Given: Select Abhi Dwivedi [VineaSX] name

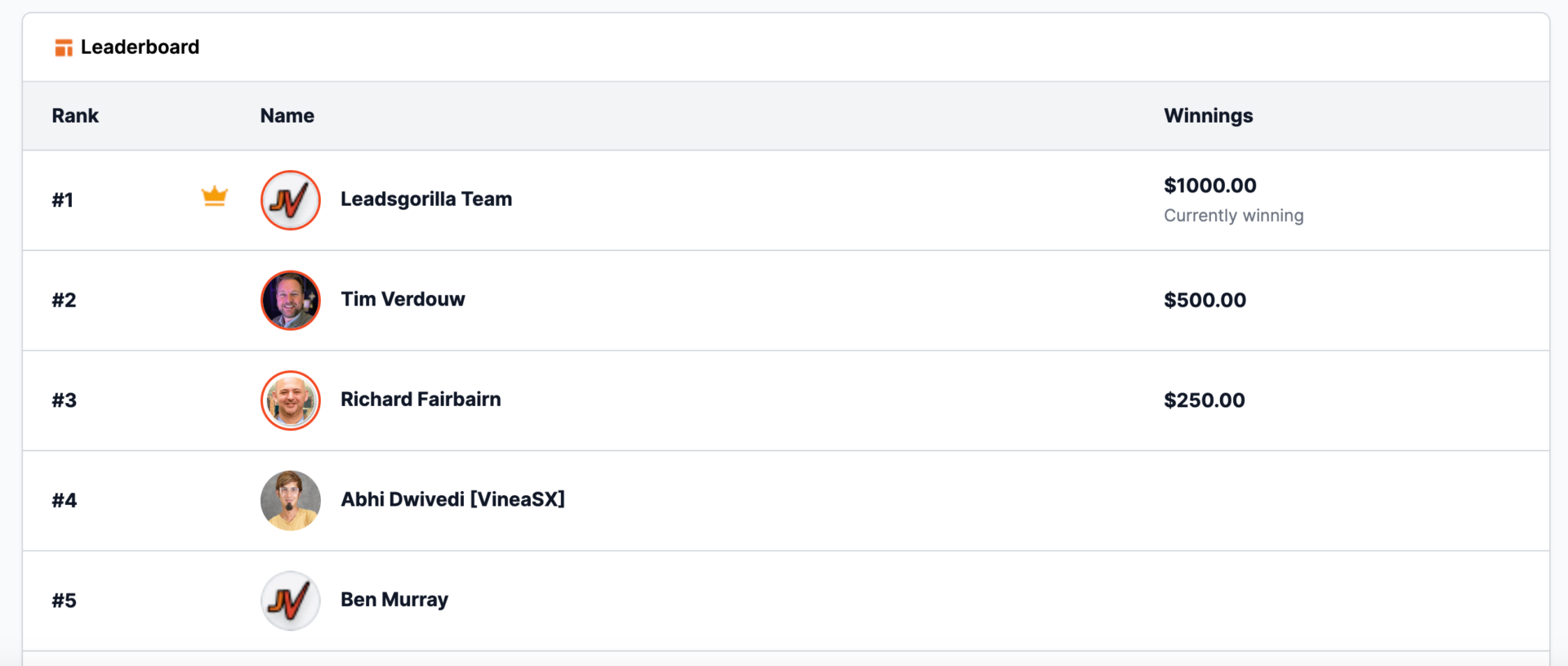Looking at the screenshot, I should coord(452,499).
